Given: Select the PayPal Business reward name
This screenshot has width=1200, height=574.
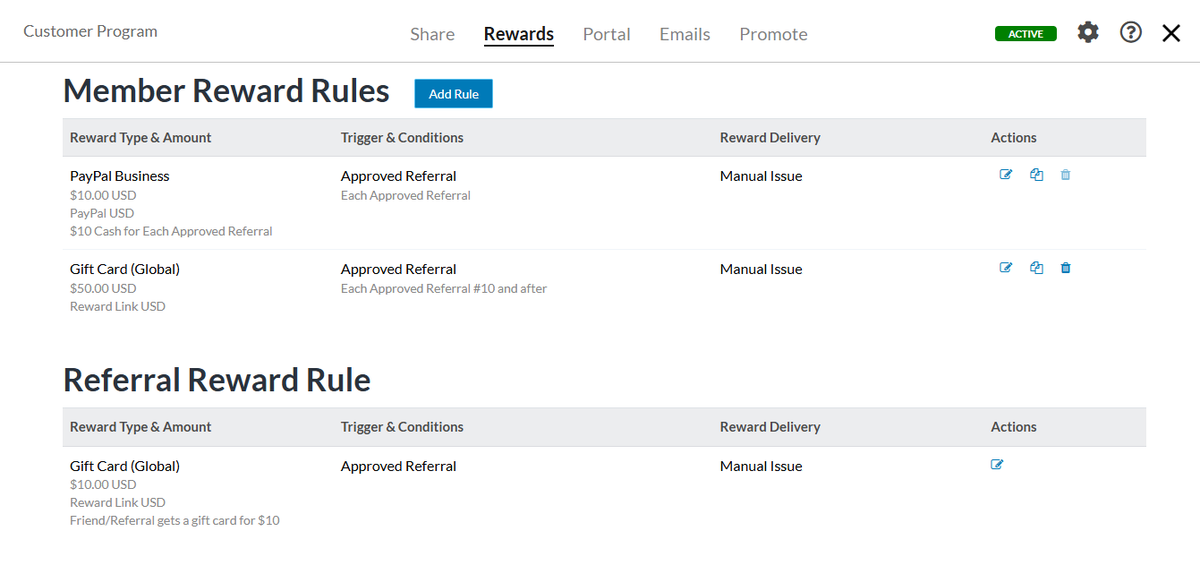Looking at the screenshot, I should [120, 176].
